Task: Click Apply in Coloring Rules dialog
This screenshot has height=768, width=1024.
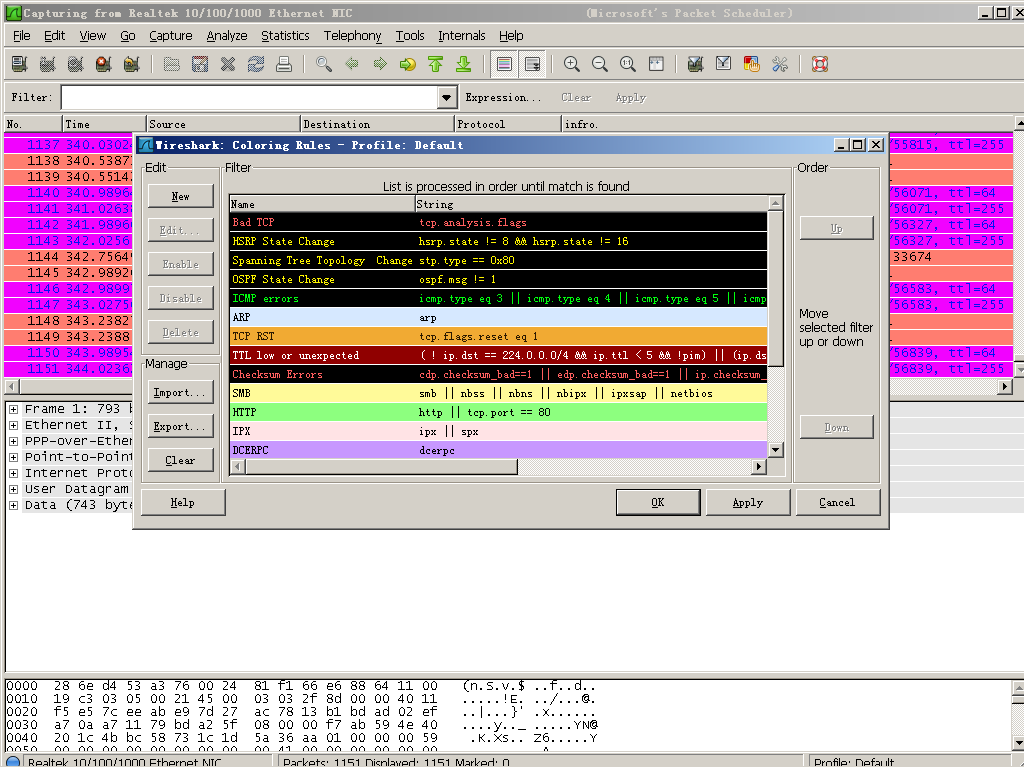Action: 748,502
